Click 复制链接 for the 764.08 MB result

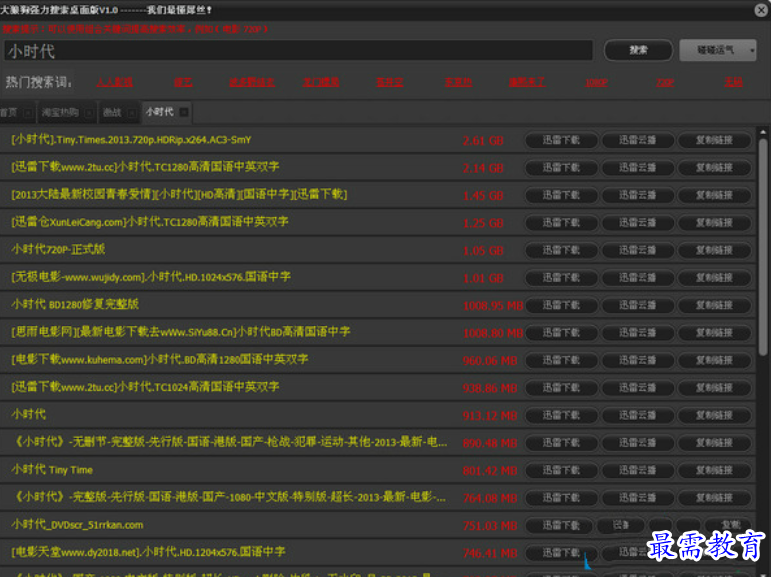pos(714,498)
